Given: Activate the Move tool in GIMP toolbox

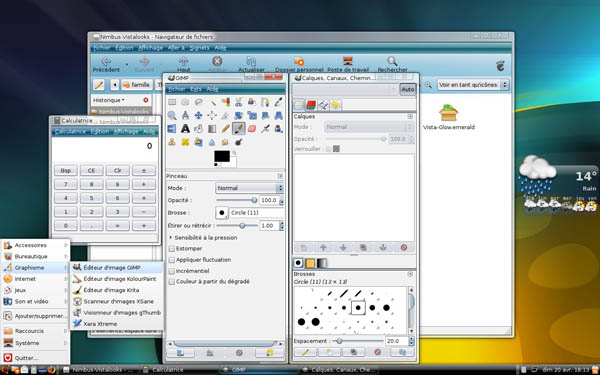Looking at the screenshot, I should 199,115.
